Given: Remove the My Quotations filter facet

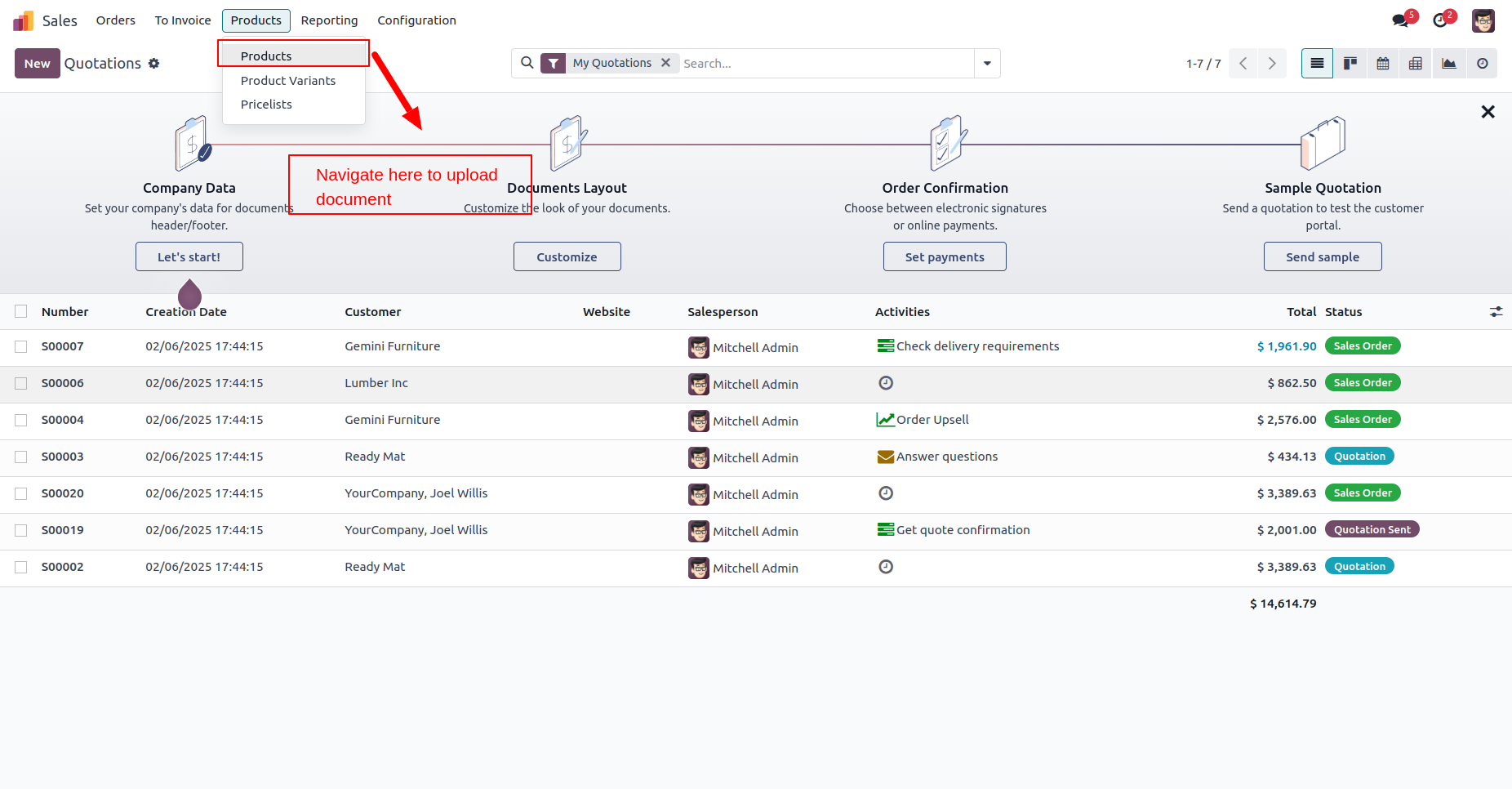Looking at the screenshot, I should tap(666, 63).
